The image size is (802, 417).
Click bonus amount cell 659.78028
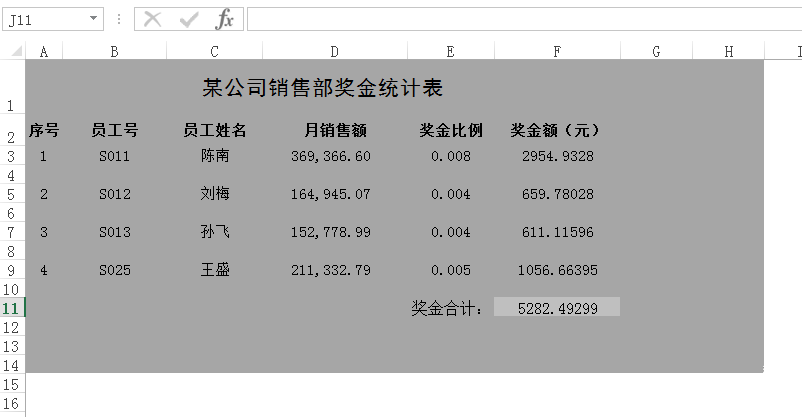tap(558, 194)
